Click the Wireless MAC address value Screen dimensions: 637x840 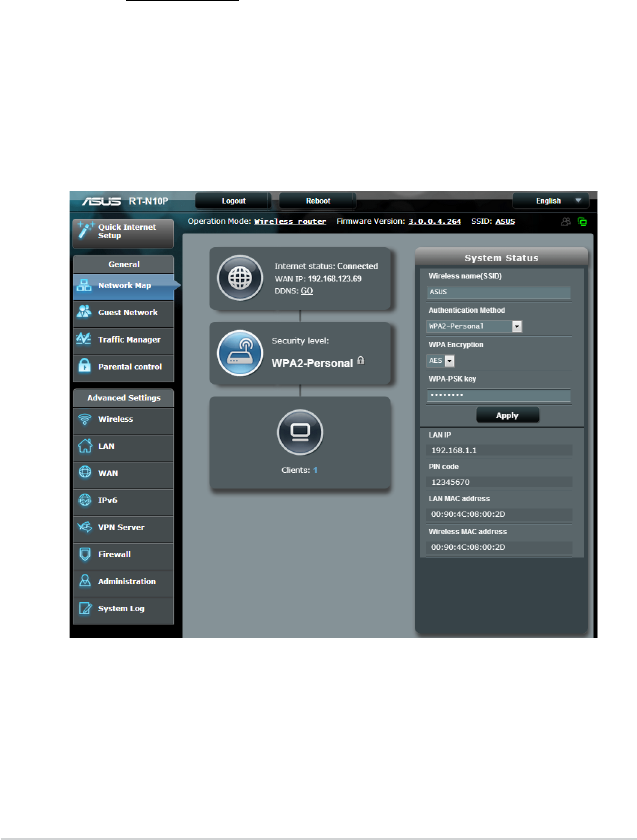pos(468,547)
